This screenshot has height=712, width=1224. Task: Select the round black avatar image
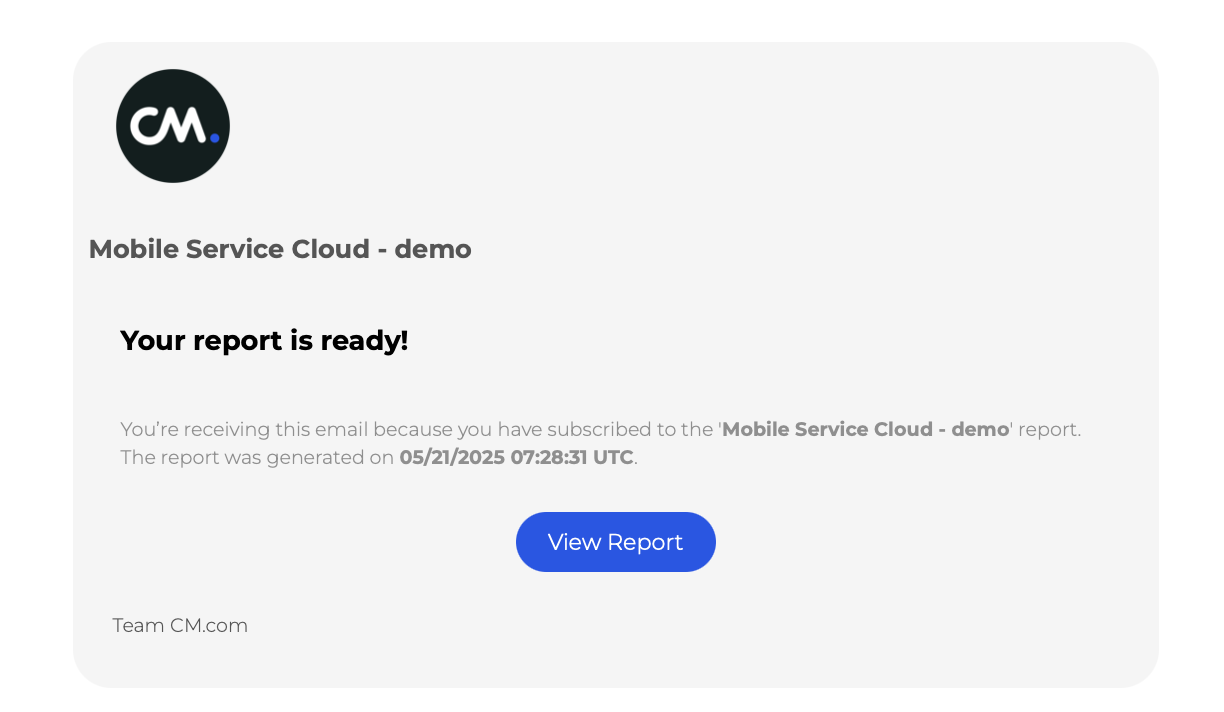point(172,124)
